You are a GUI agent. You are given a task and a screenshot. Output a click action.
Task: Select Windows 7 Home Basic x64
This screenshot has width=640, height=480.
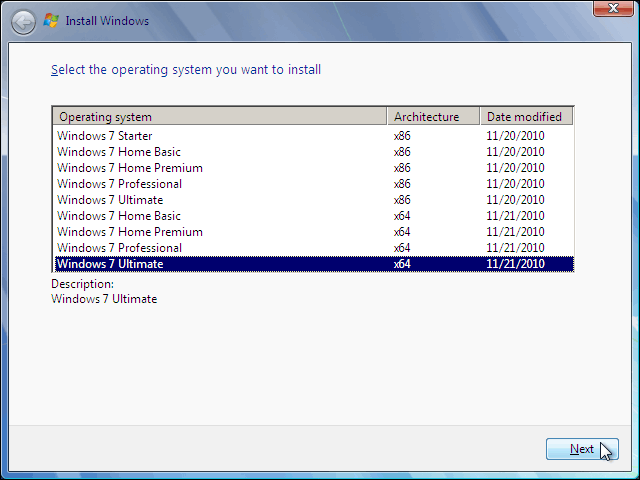coord(314,216)
